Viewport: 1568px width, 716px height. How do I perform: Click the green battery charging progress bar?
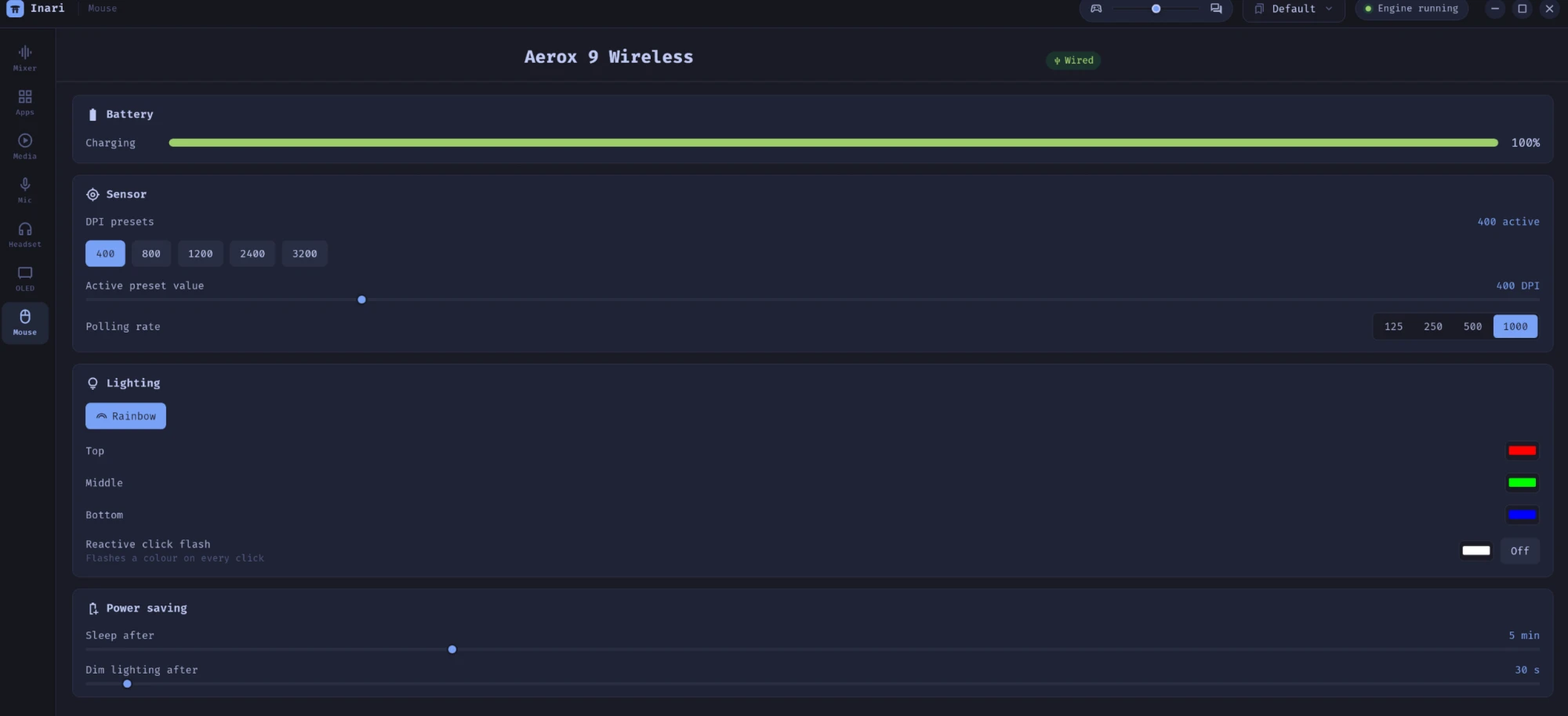[833, 143]
